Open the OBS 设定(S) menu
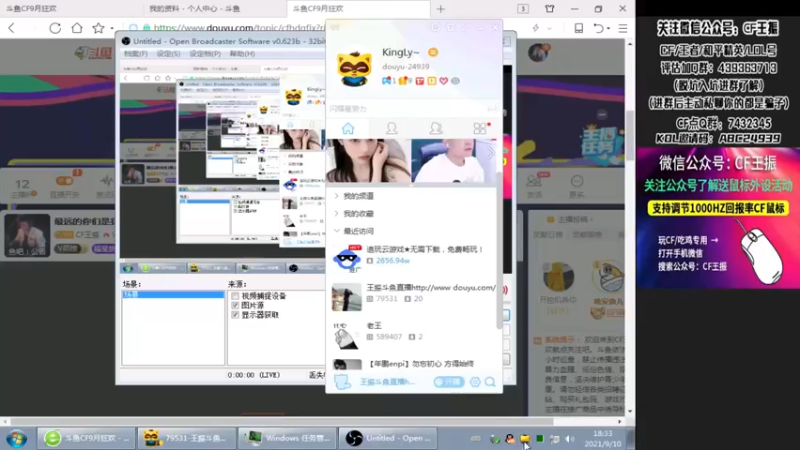Screen dimensions: 800x450 tap(168, 54)
